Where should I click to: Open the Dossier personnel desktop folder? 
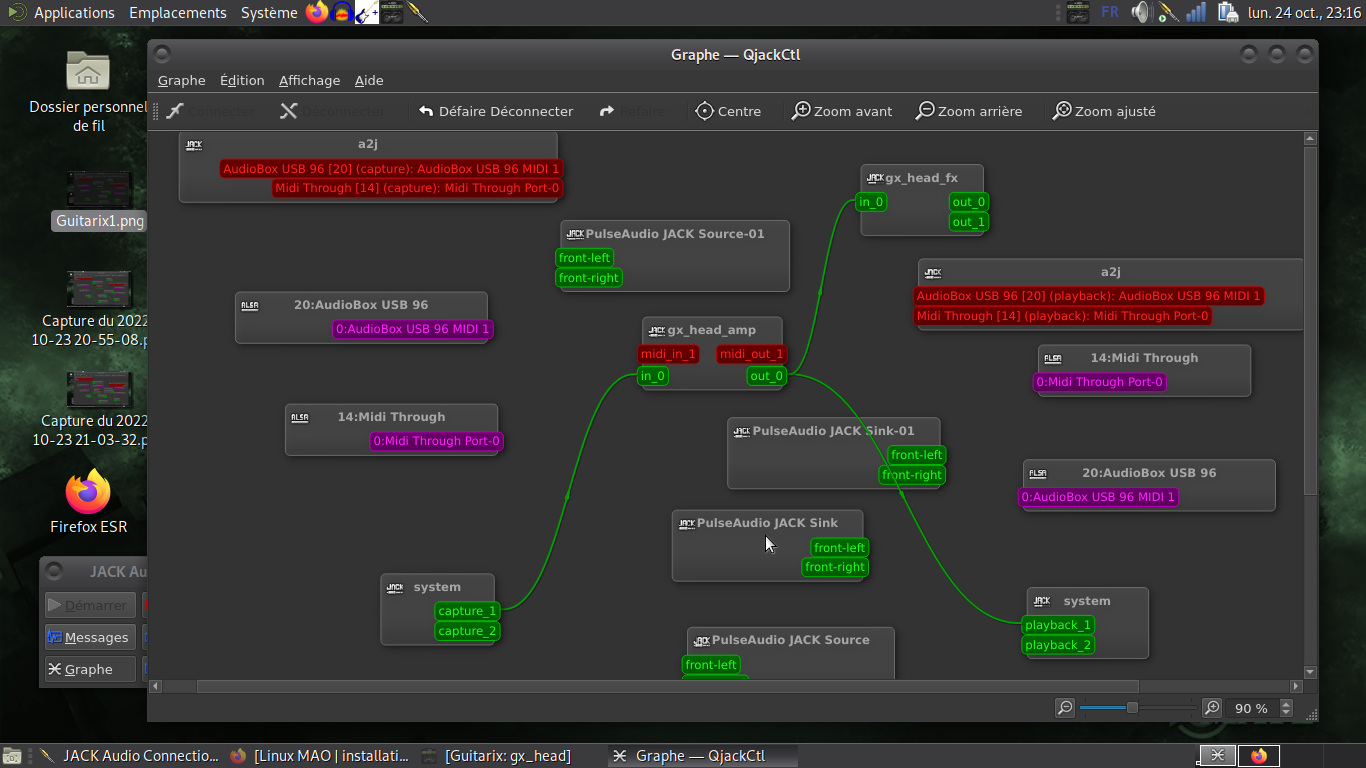(x=88, y=90)
